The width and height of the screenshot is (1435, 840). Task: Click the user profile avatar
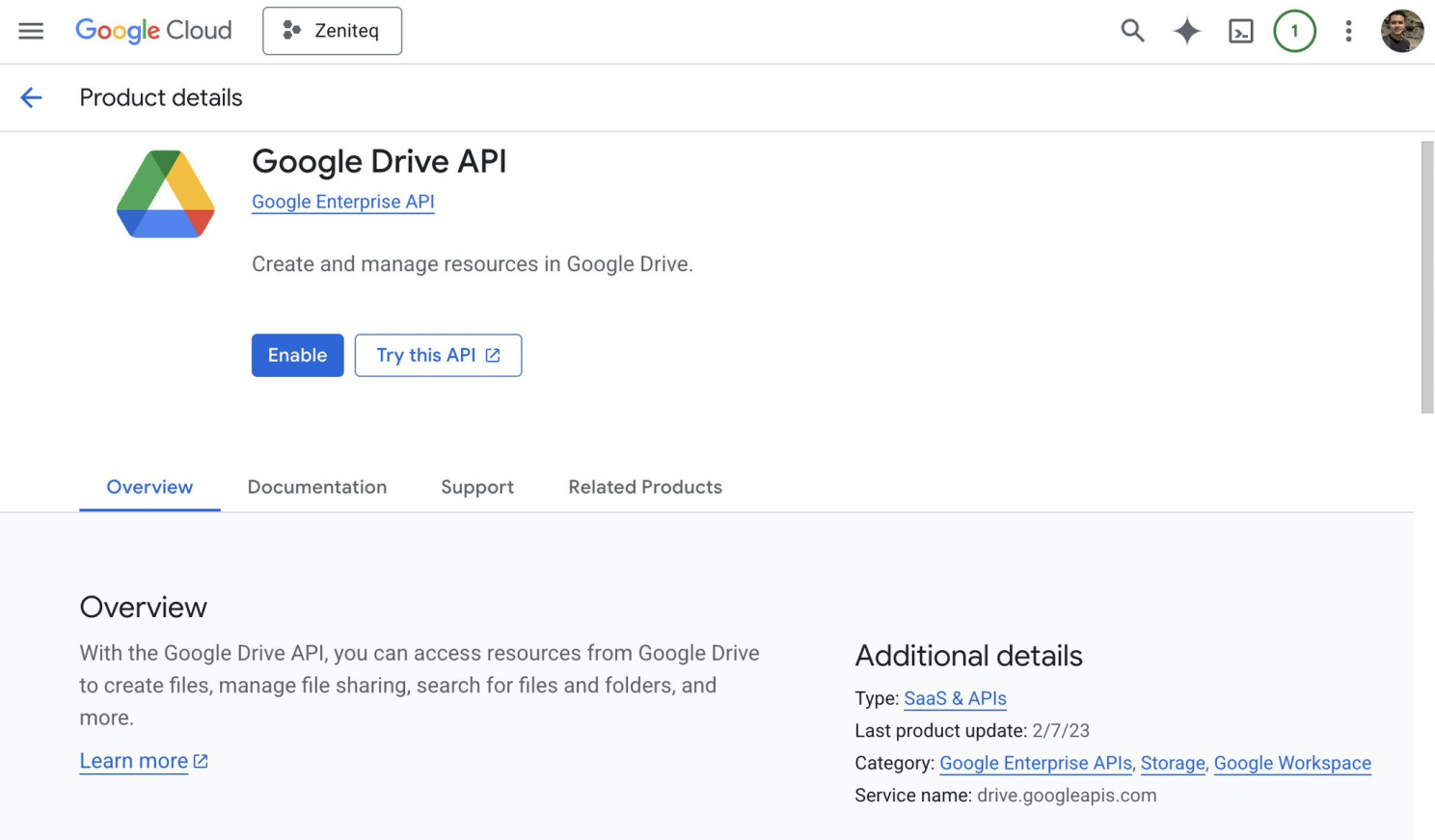[x=1402, y=31]
